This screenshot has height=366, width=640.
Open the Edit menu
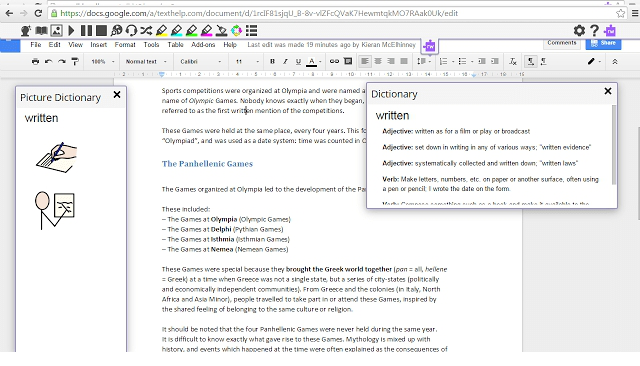(54, 44)
